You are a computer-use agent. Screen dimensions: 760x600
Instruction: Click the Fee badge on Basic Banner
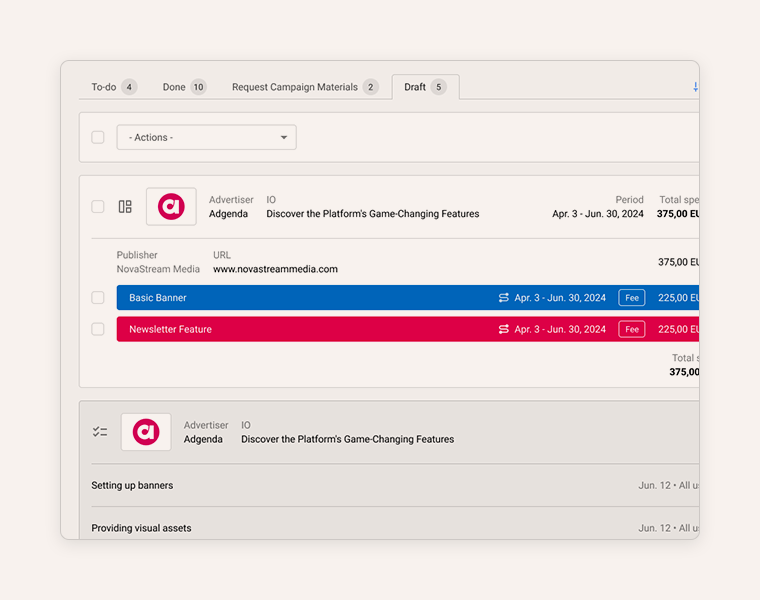coord(632,298)
